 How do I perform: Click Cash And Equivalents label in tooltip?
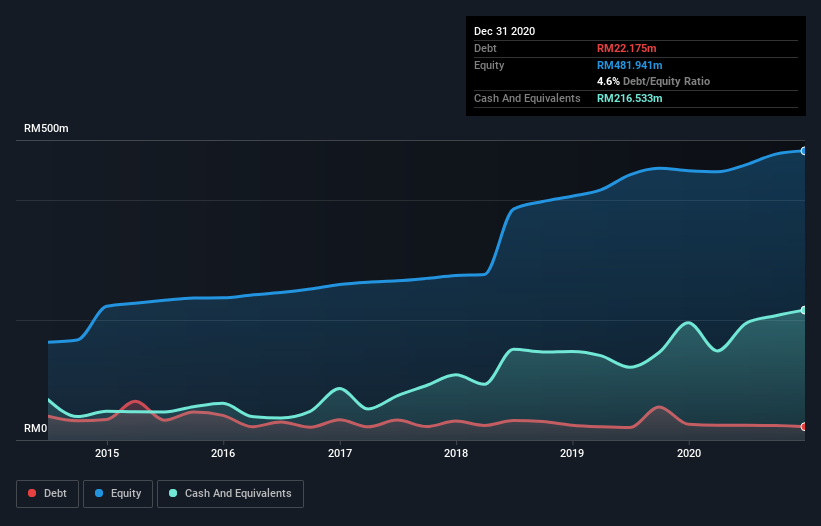click(x=527, y=98)
